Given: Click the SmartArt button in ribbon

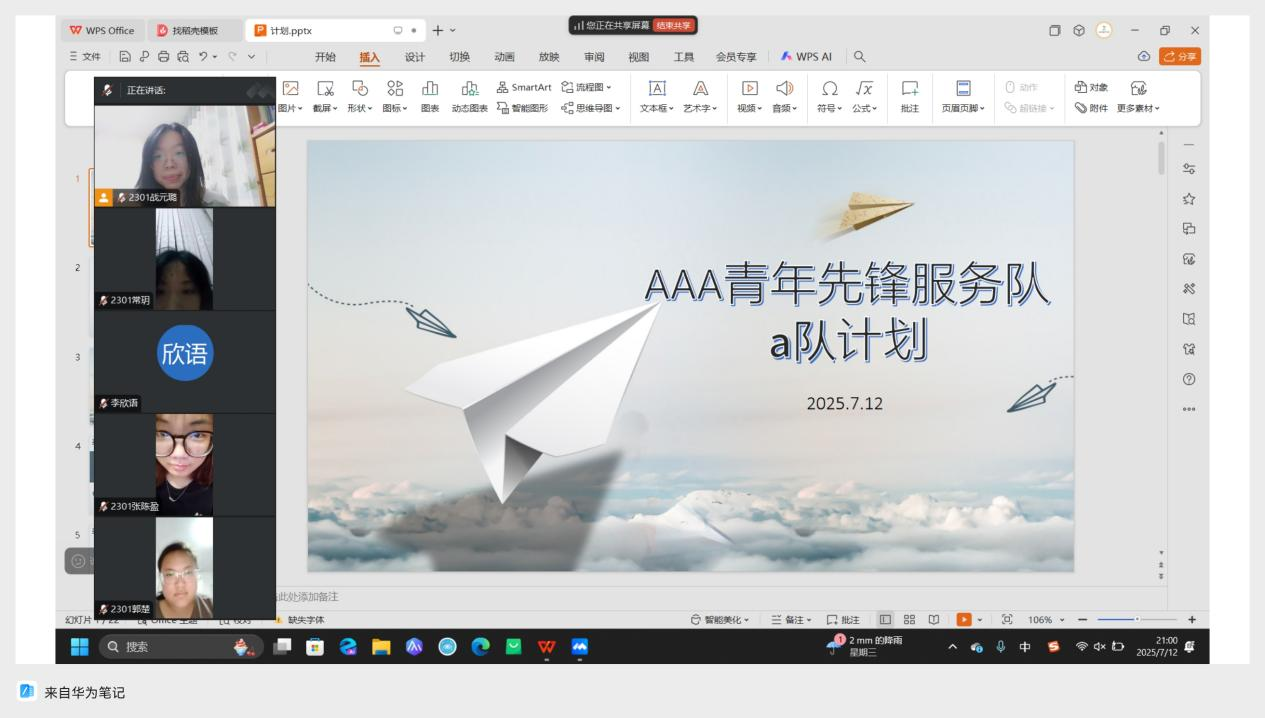Looking at the screenshot, I should tap(523, 87).
